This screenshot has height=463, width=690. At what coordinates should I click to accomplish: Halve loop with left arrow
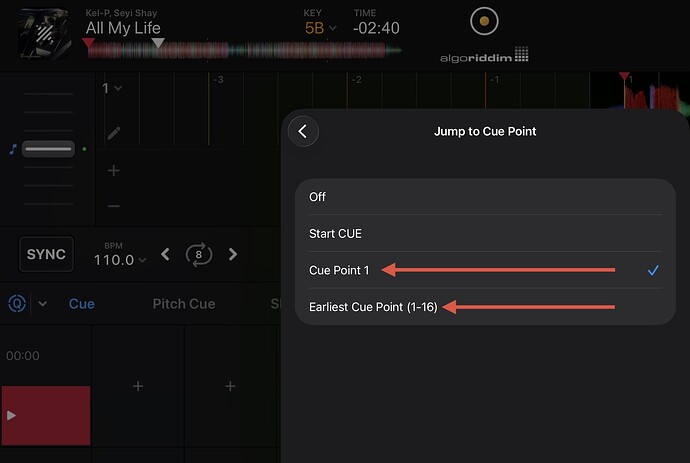[x=166, y=254]
